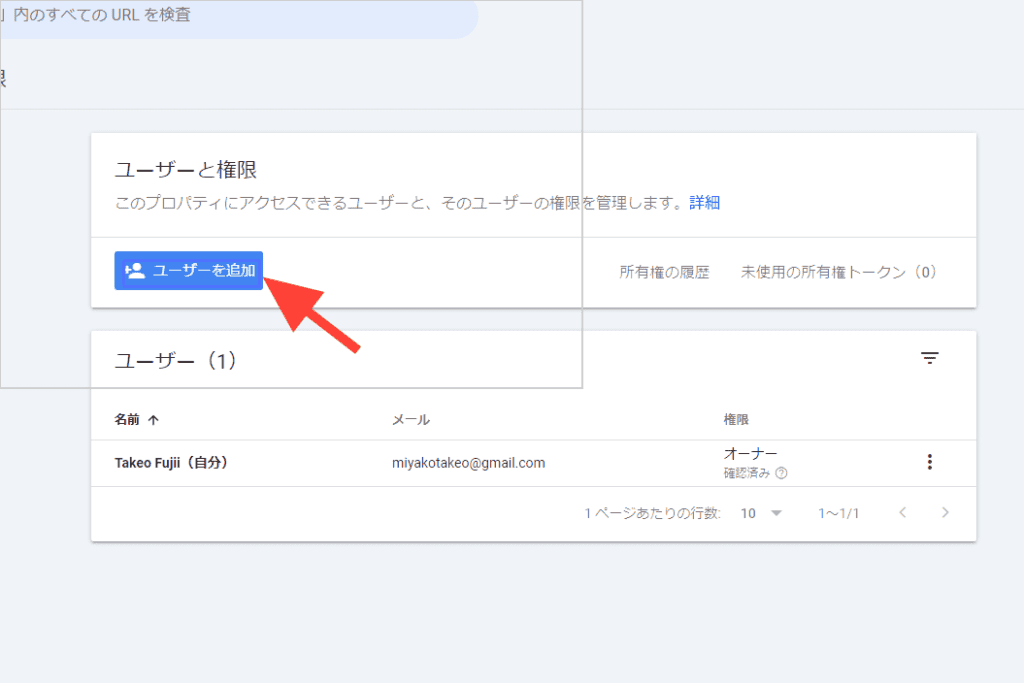Open the three-dot menu for Takeo Fujii
The height and width of the screenshot is (683, 1024).
(x=929, y=462)
